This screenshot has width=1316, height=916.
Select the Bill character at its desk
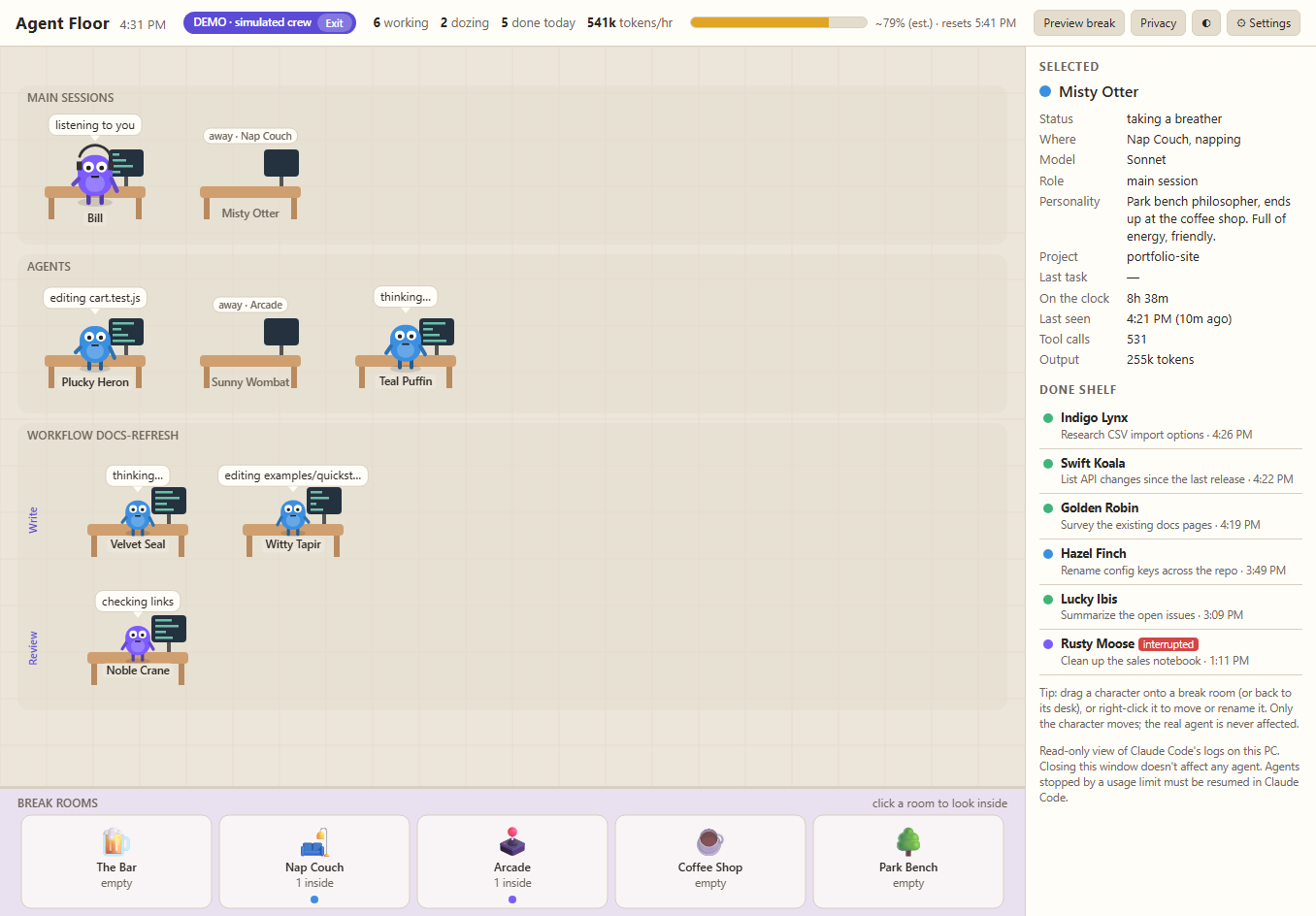pyautogui.click(x=95, y=176)
